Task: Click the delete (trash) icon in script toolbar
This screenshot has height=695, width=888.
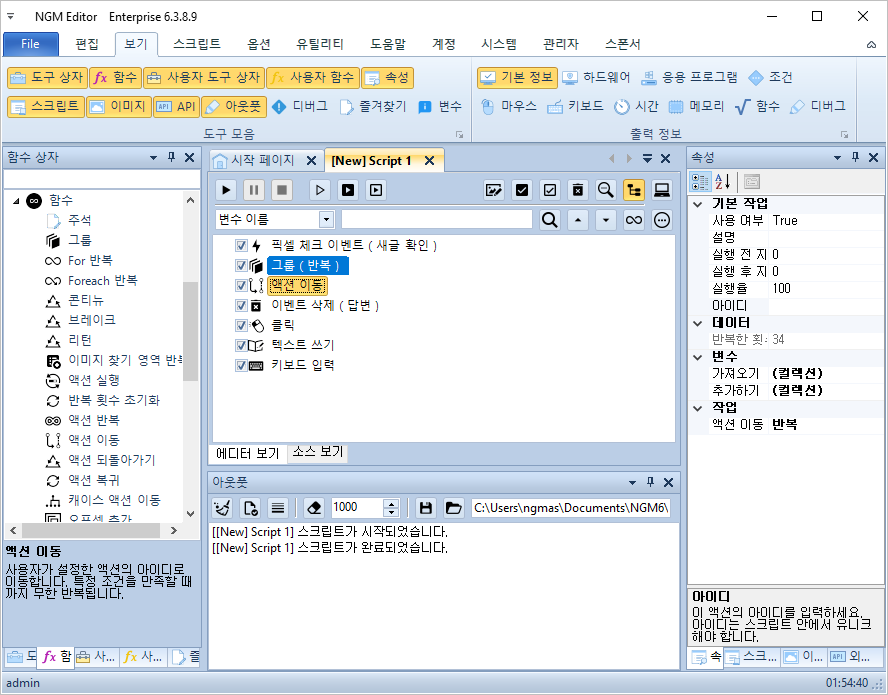Action: point(578,190)
